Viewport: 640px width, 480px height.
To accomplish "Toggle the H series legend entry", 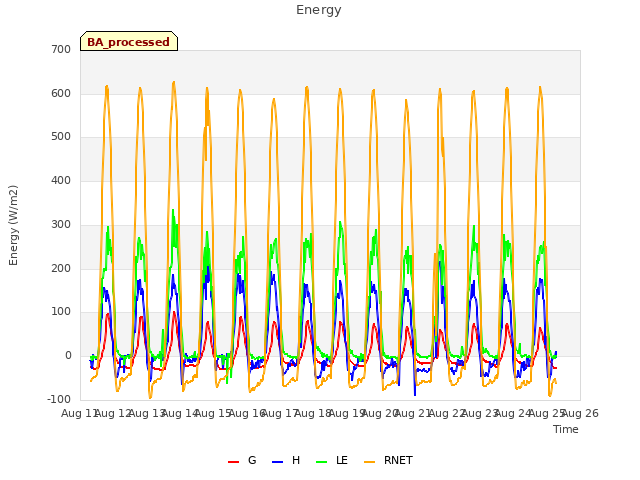I will click(286, 460).
